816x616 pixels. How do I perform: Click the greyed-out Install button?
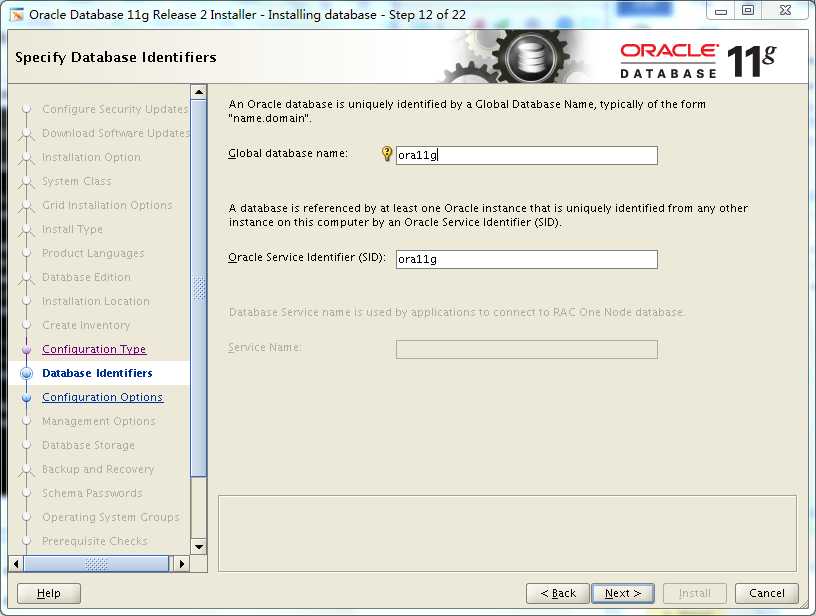[x=694, y=593]
